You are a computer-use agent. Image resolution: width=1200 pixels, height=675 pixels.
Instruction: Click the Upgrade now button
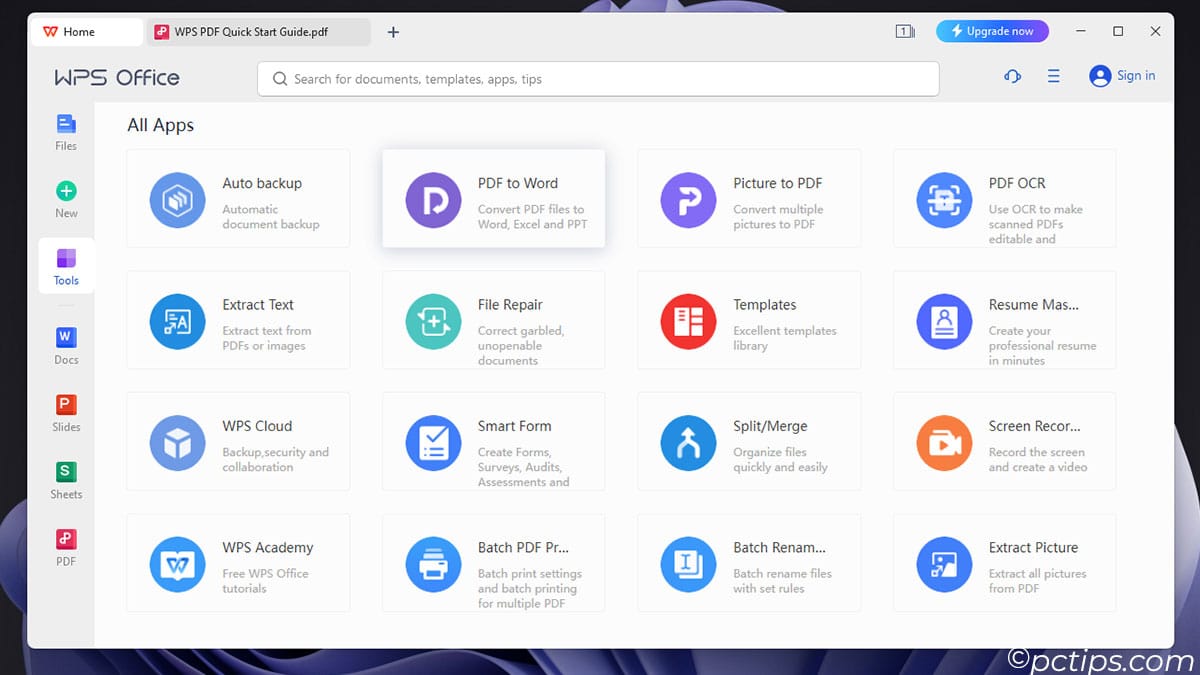click(x=992, y=31)
